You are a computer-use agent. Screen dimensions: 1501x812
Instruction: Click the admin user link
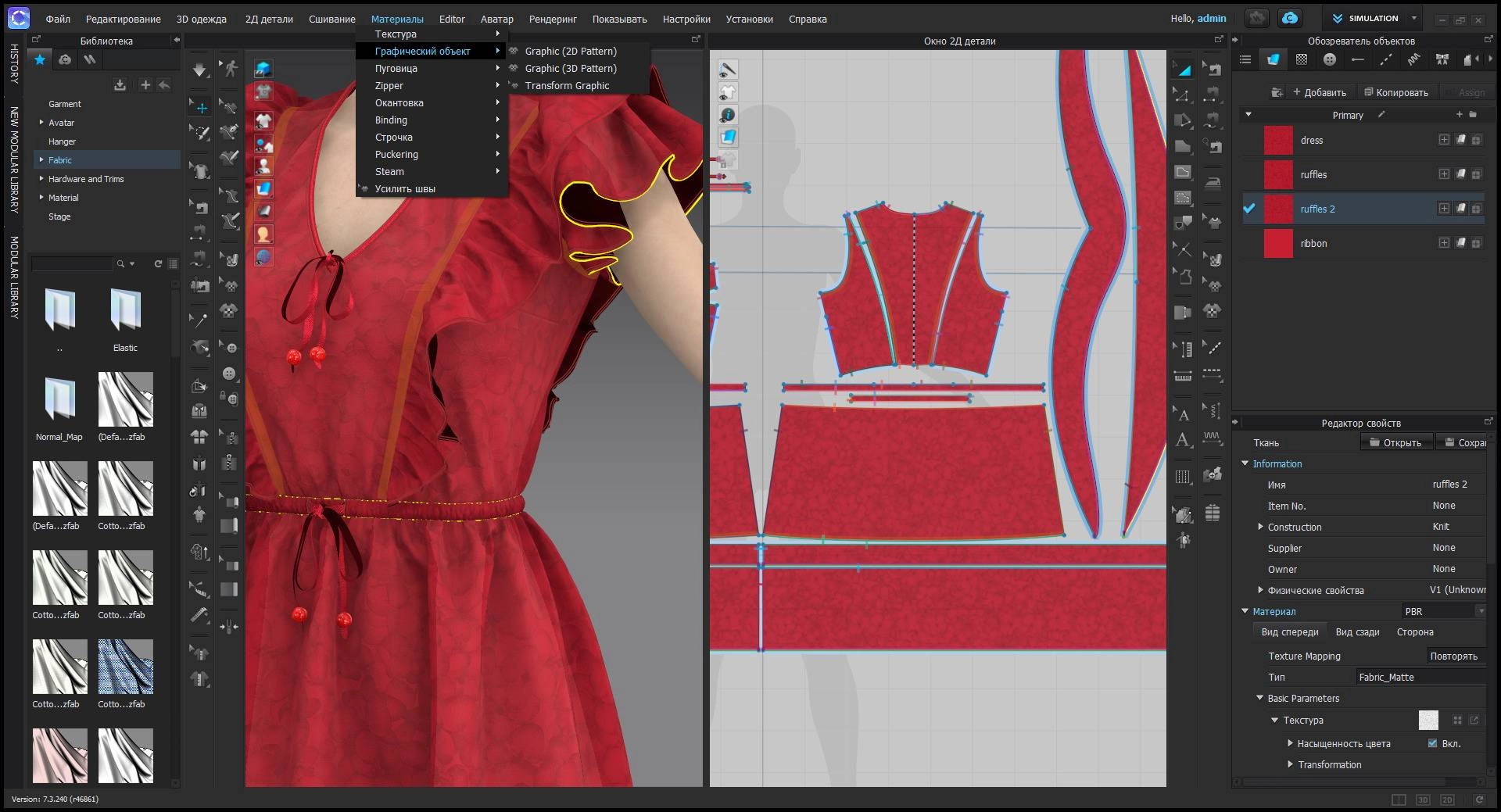pos(1212,18)
